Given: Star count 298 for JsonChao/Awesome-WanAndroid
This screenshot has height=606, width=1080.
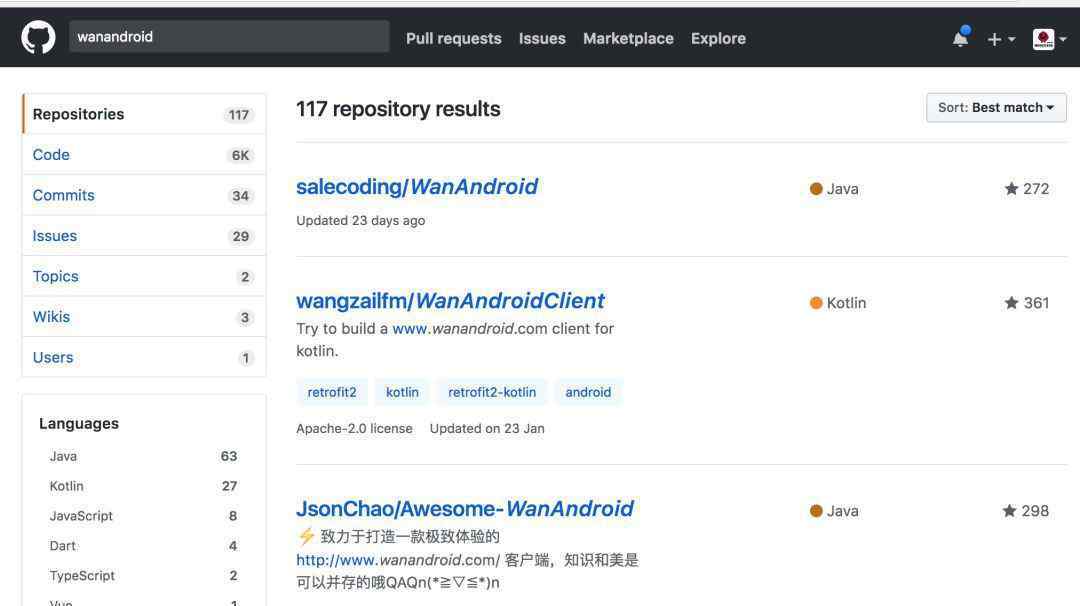Looking at the screenshot, I should pyautogui.click(x=1026, y=511).
